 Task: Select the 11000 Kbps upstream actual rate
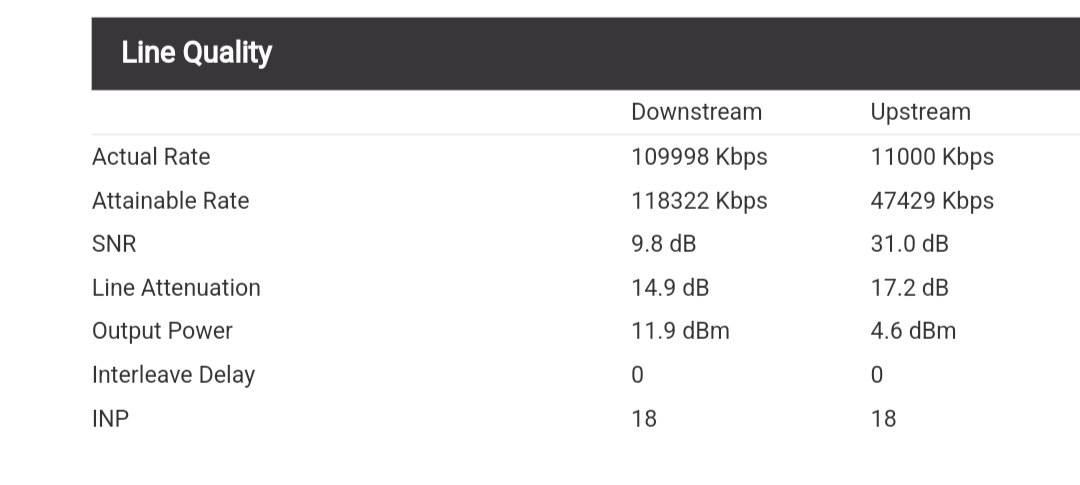pos(932,157)
